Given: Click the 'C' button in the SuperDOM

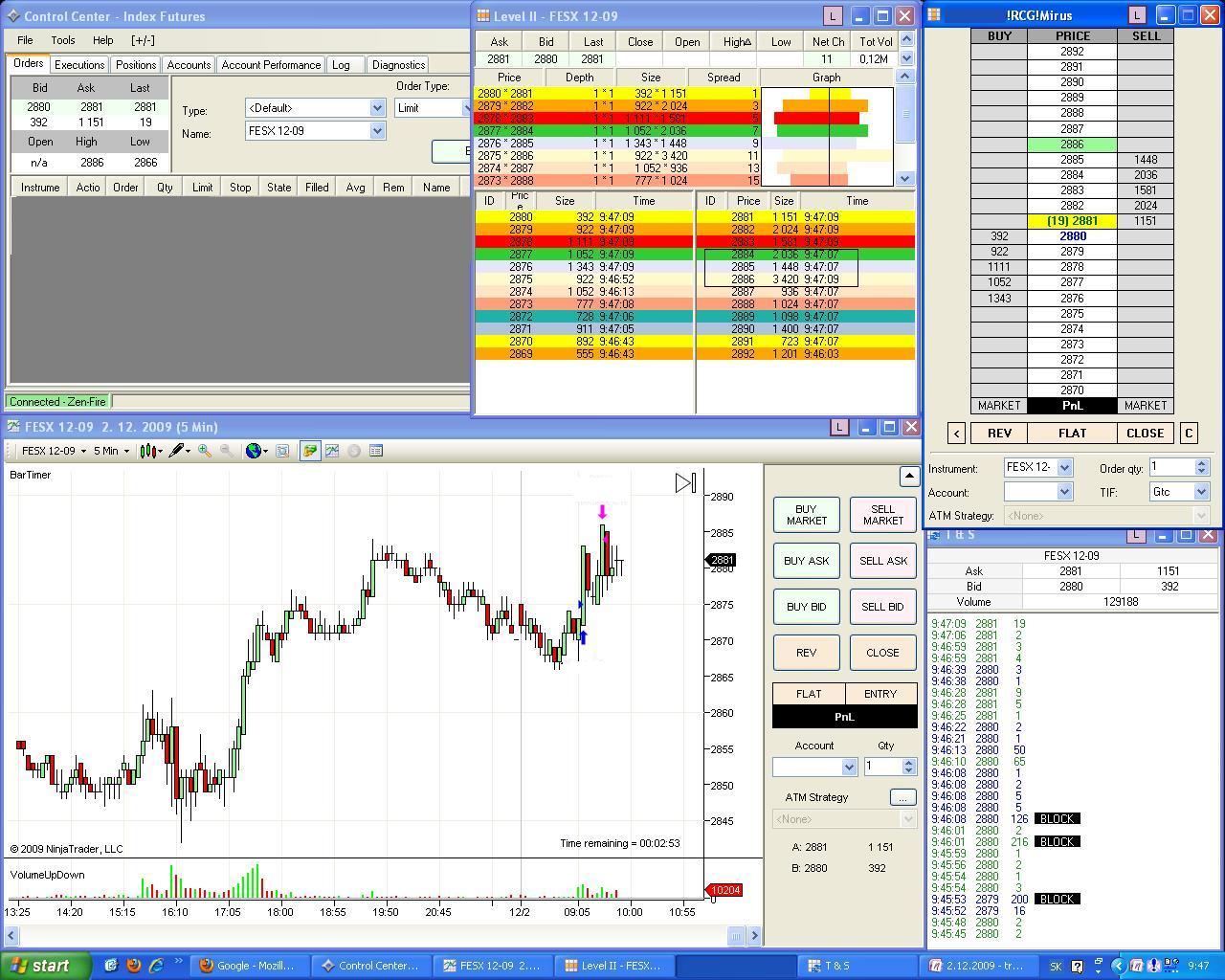Looking at the screenshot, I should [x=1189, y=434].
